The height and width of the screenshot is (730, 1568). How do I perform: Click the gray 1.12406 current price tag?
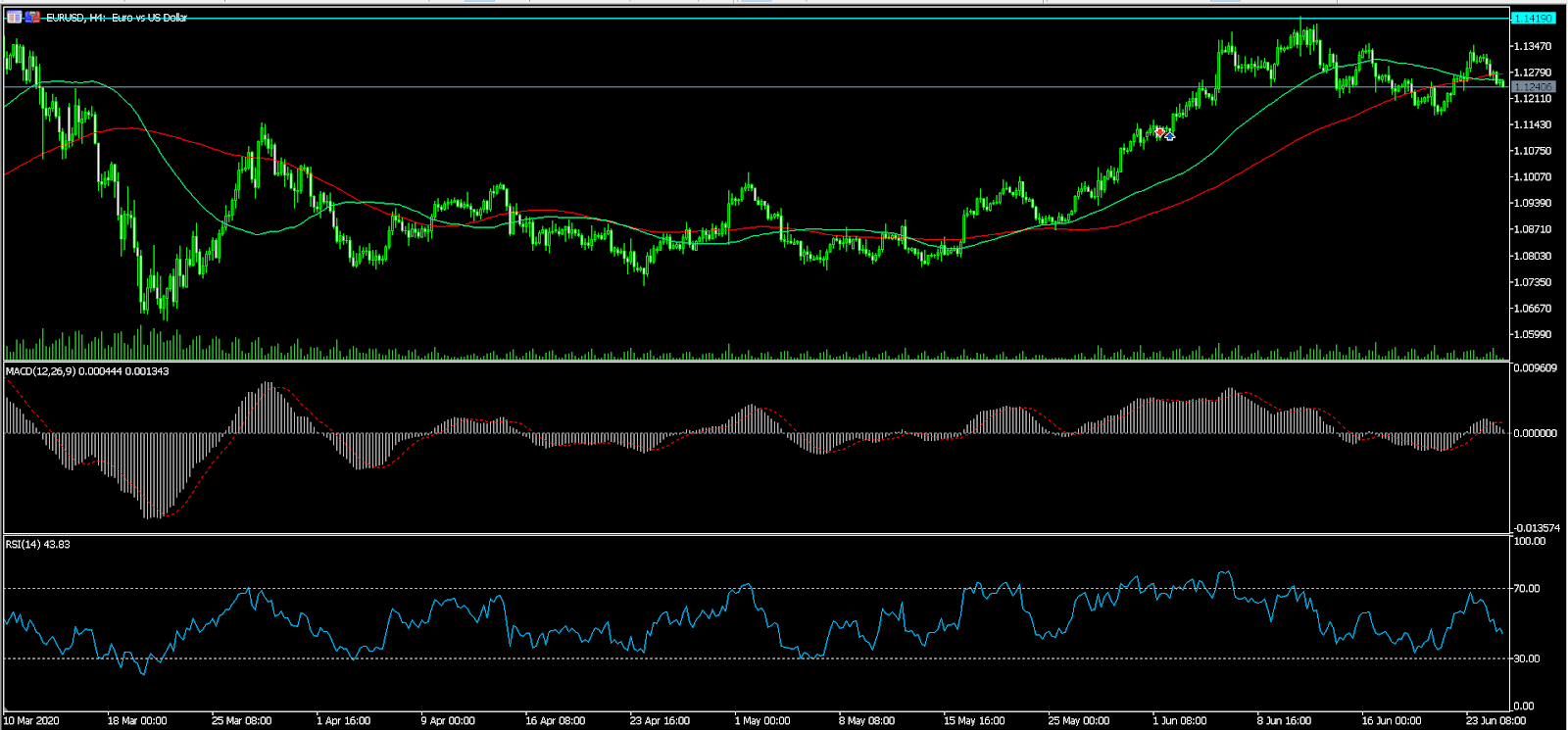[x=1533, y=87]
